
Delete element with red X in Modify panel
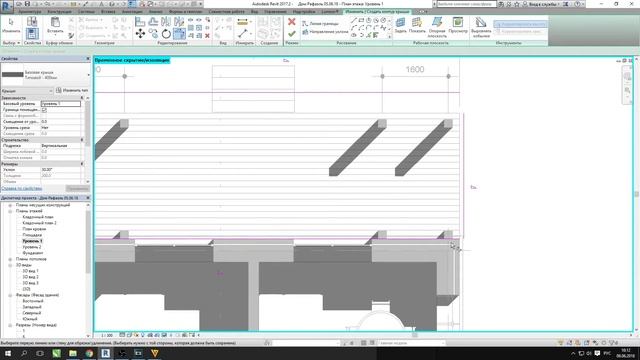pyautogui.click(x=207, y=36)
